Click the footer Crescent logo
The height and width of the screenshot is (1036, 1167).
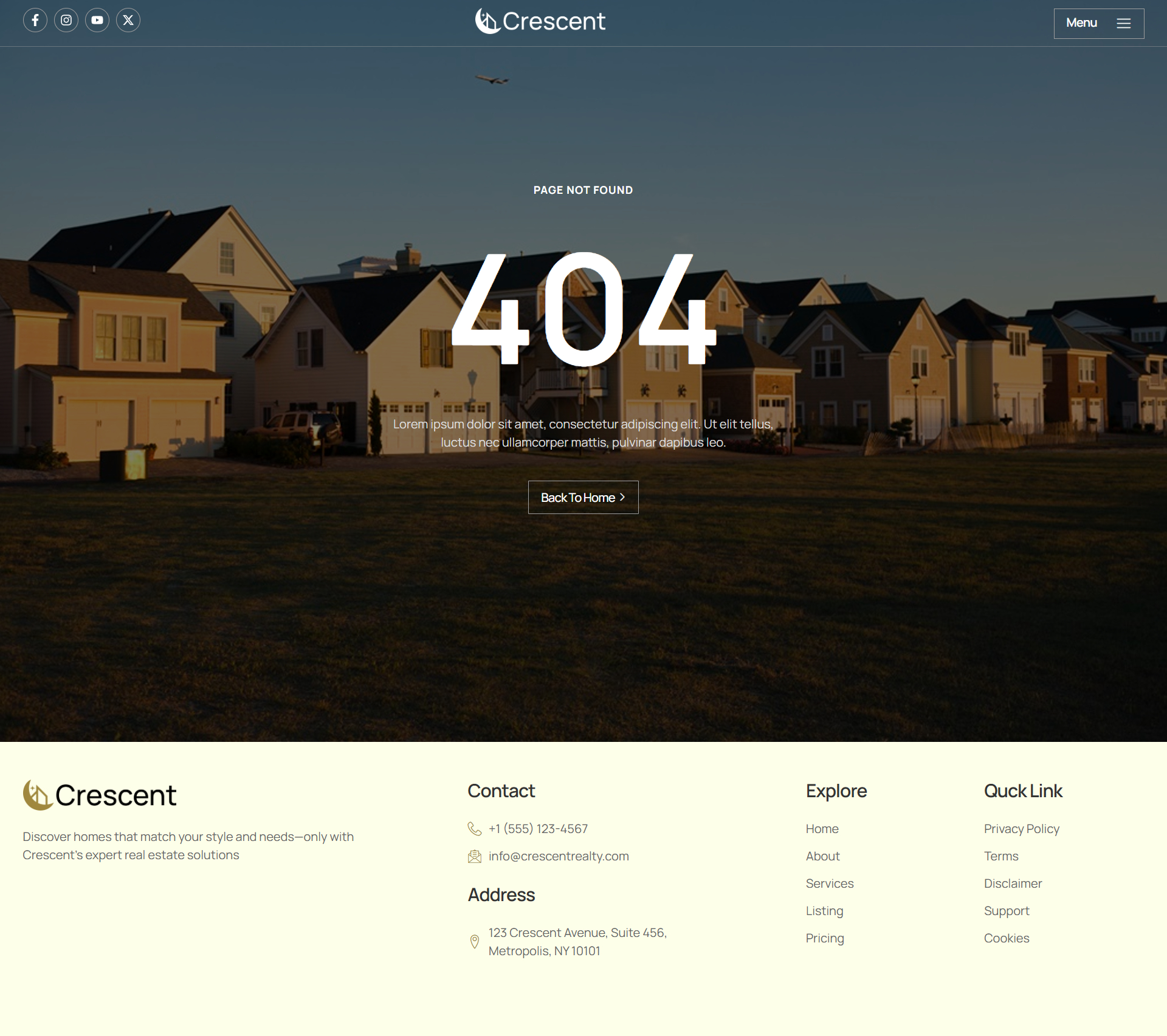coord(100,795)
